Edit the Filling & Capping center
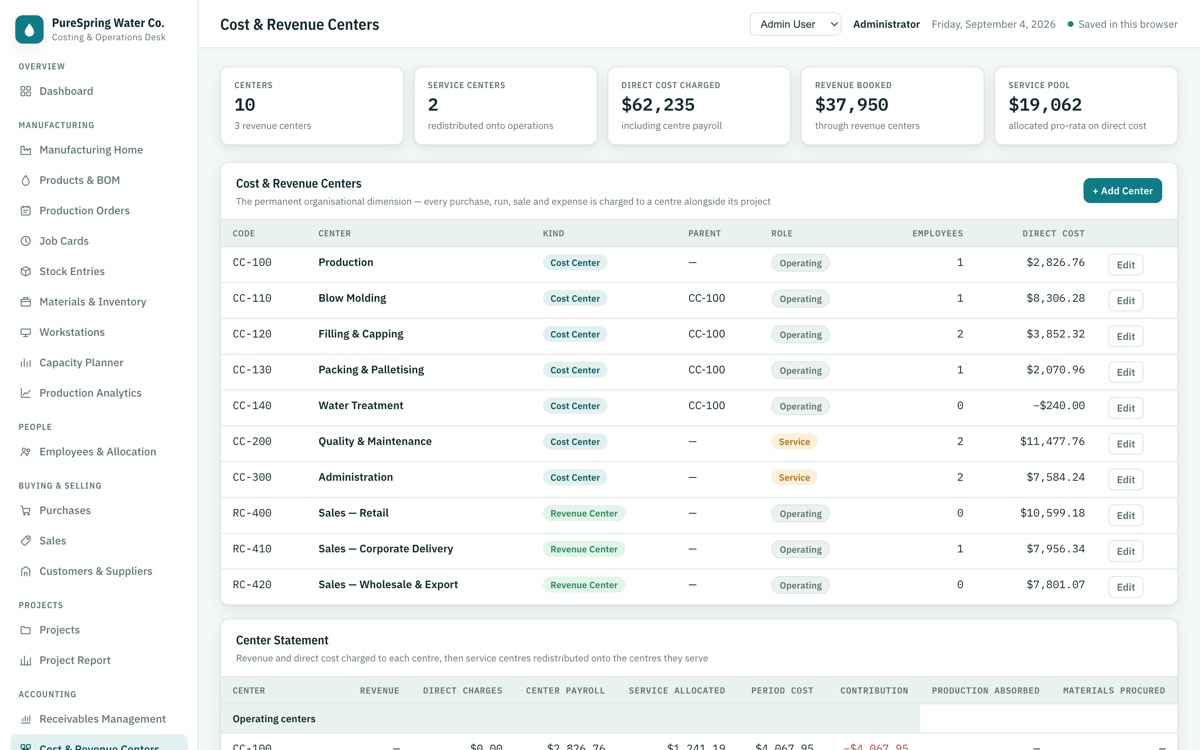1200x750 pixels. 1125,336
